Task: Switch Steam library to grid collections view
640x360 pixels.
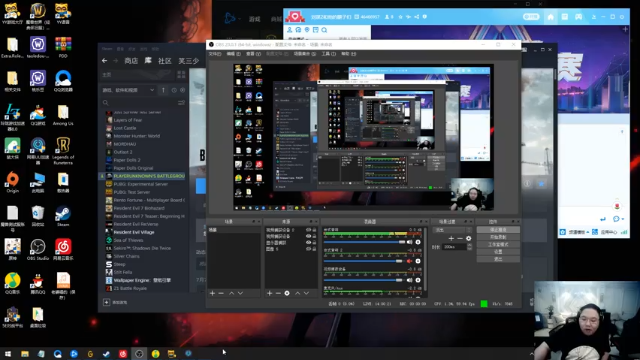Action: [181, 75]
